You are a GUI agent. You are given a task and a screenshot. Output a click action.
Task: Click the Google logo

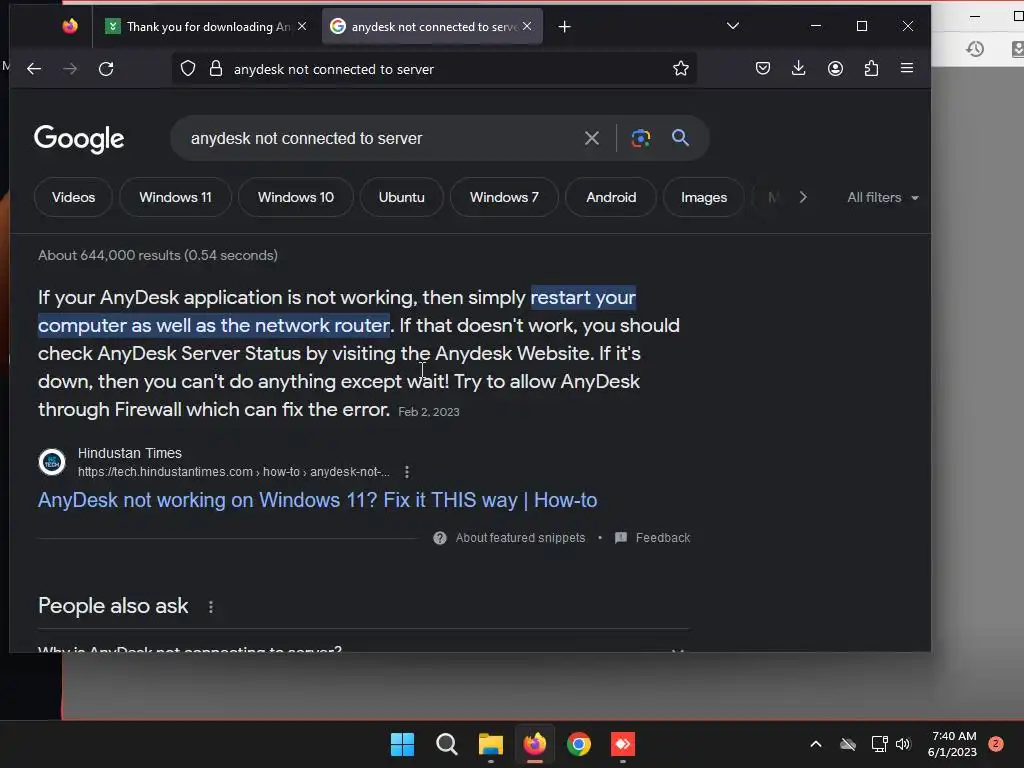pos(79,138)
